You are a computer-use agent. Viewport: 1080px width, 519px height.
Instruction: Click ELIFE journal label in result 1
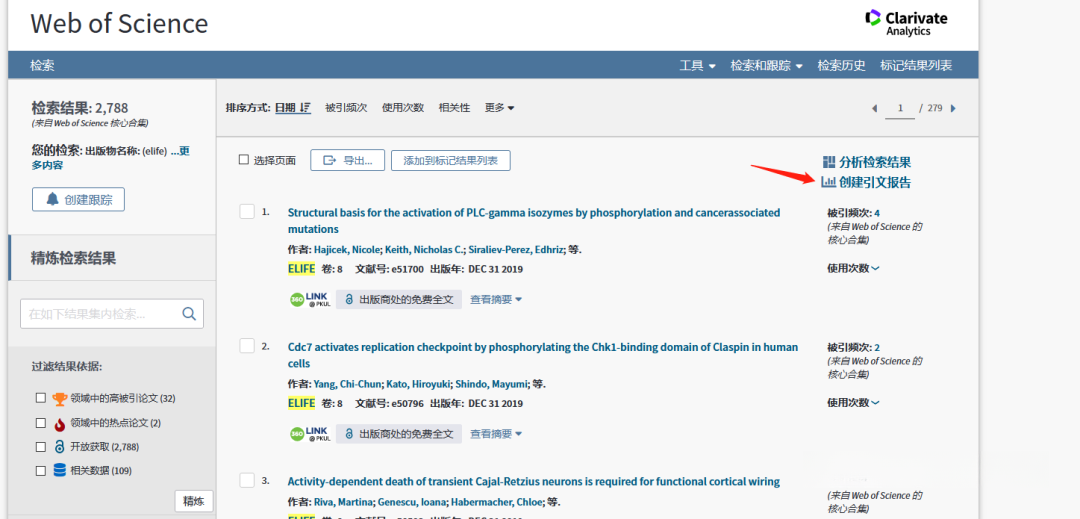pos(302,268)
